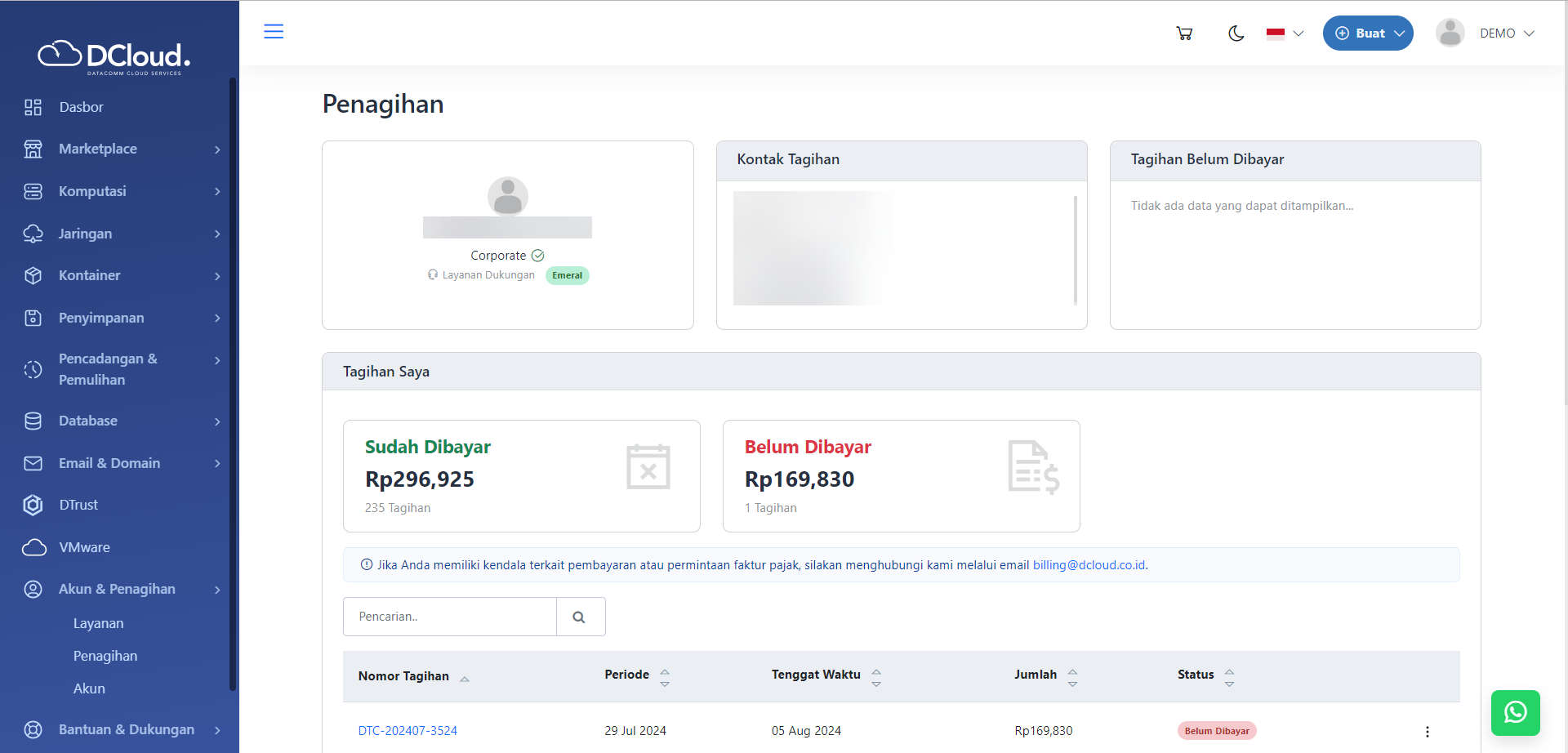The height and width of the screenshot is (753, 1568).
Task: Click the Dasbor dashboard icon
Action: coord(33,107)
